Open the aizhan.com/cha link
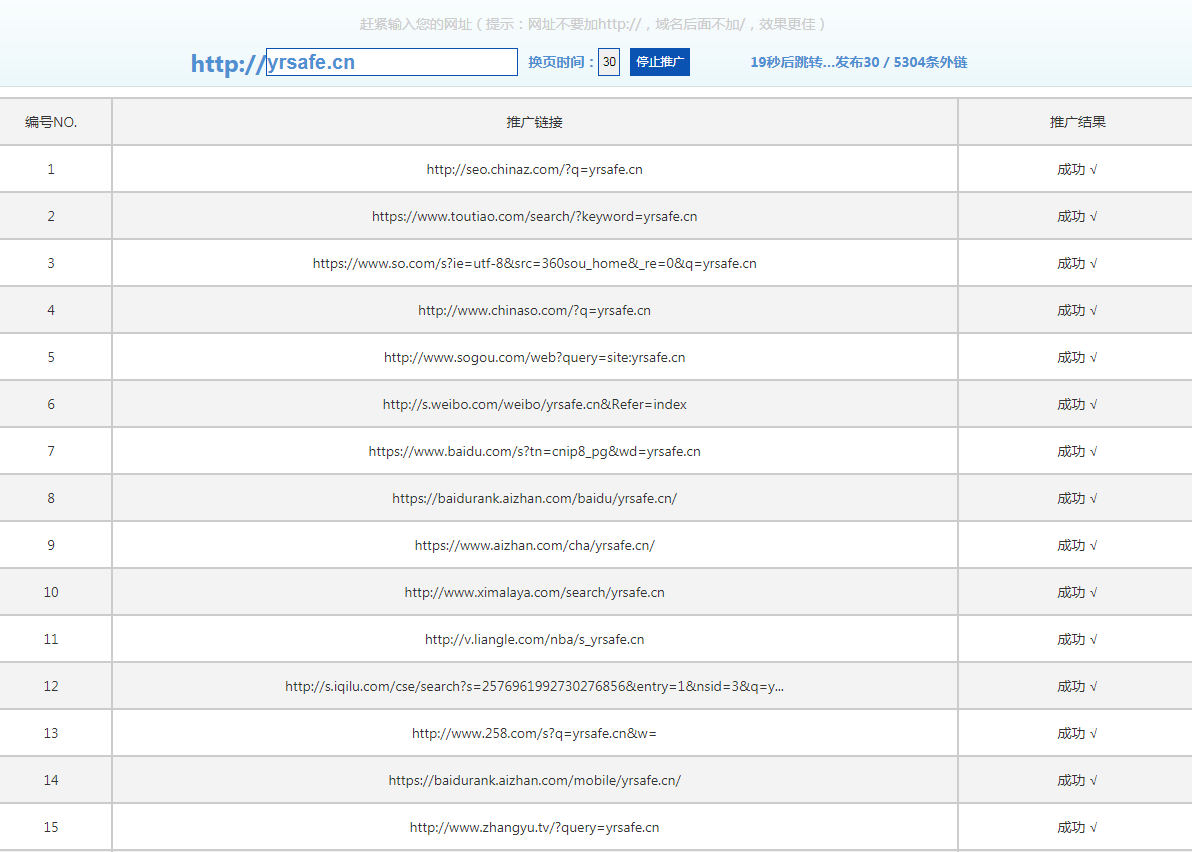 534,545
